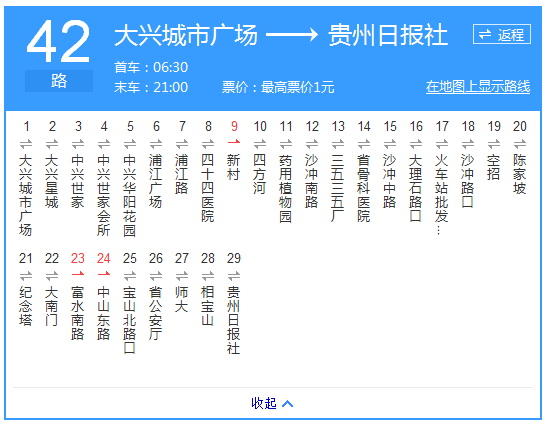Select stop 中兴华阳花园
The image size is (549, 427).
(x=130, y=195)
